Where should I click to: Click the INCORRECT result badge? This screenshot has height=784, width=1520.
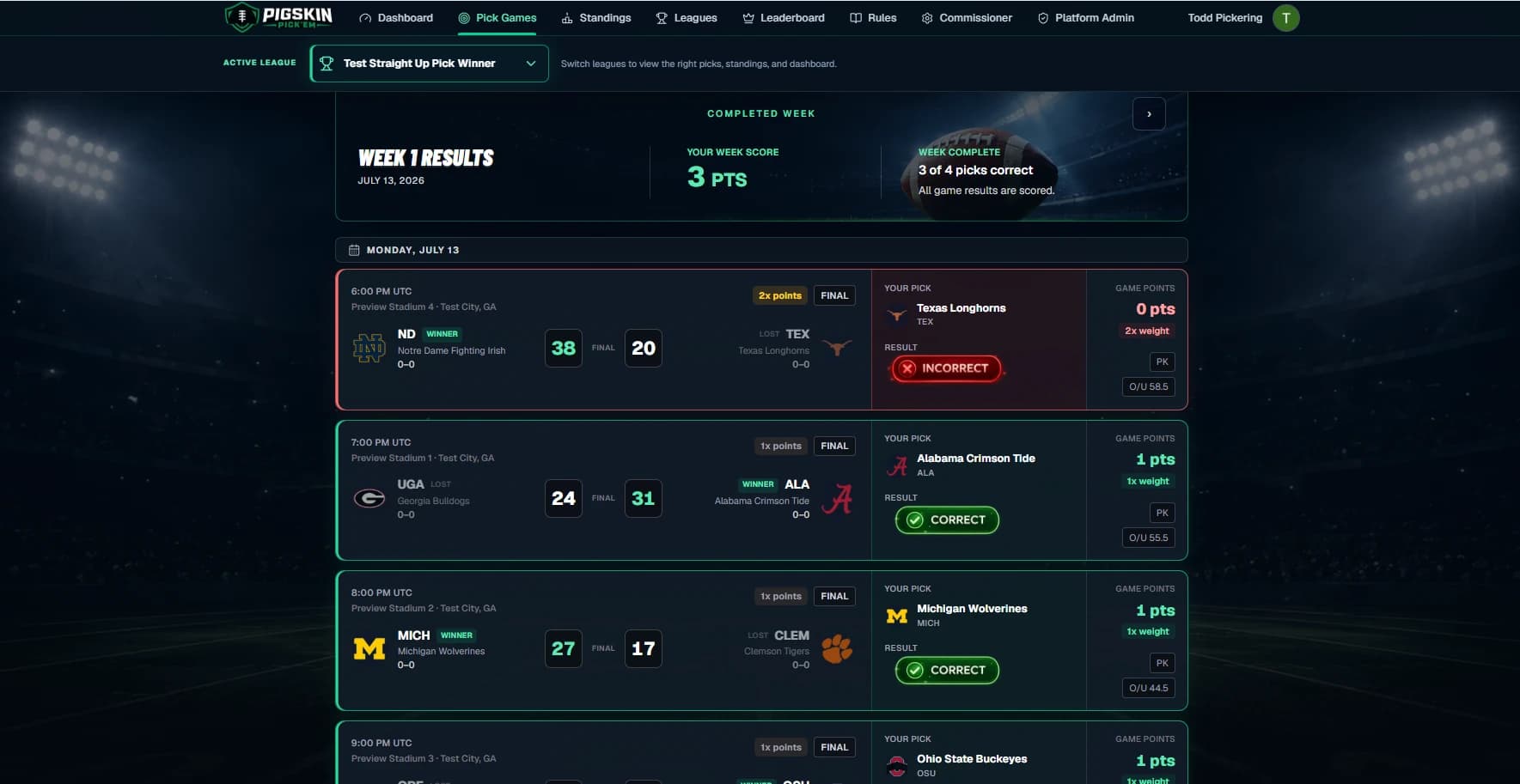tap(946, 368)
